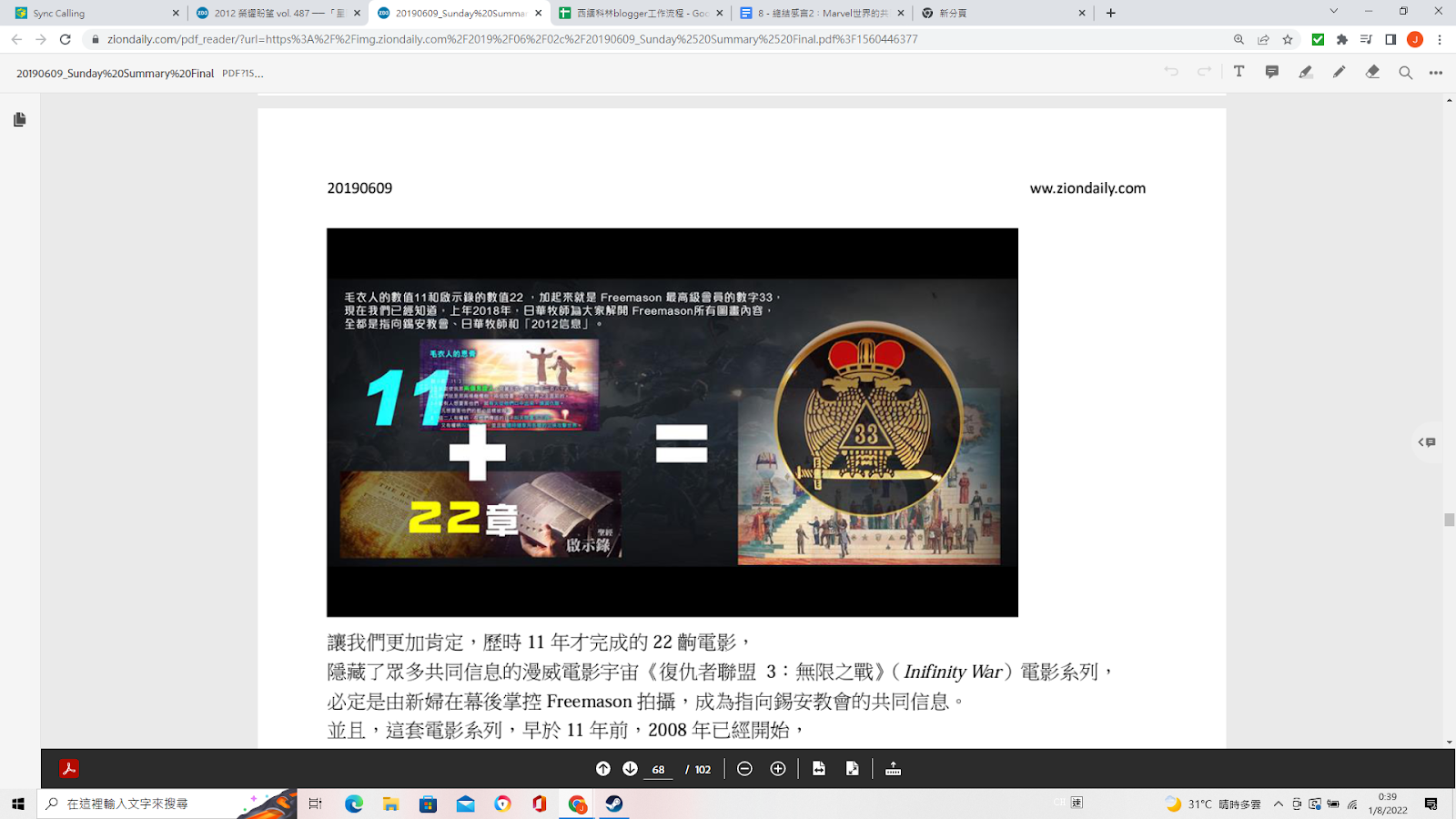
Task: Open the PDF reader more options menu
Action: coord(1436,73)
